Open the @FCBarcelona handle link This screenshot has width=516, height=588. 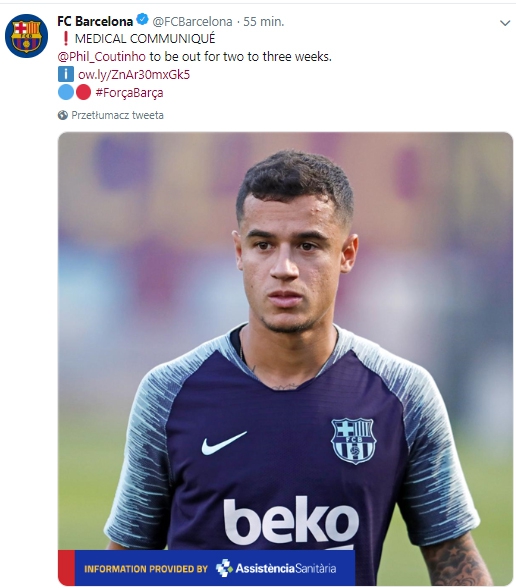pyautogui.click(x=192, y=22)
